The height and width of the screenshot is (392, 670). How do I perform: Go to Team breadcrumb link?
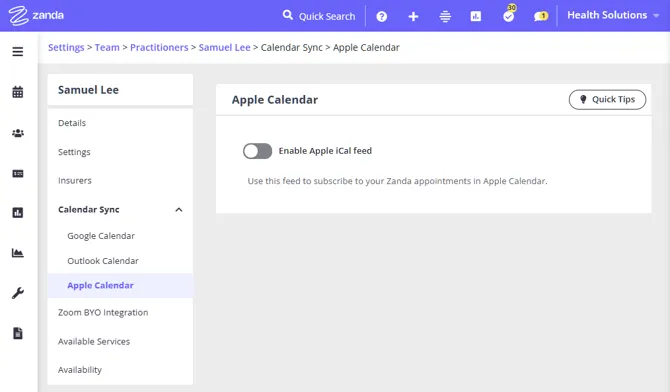click(x=107, y=47)
